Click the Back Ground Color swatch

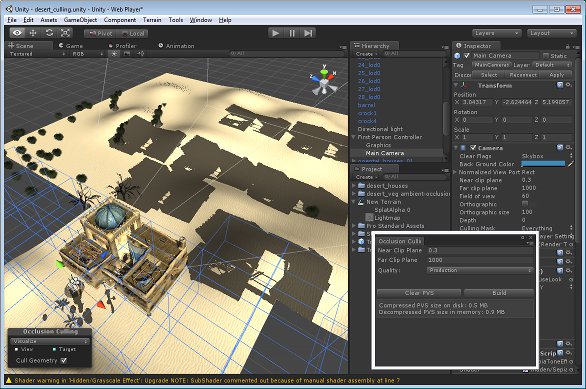pos(543,164)
